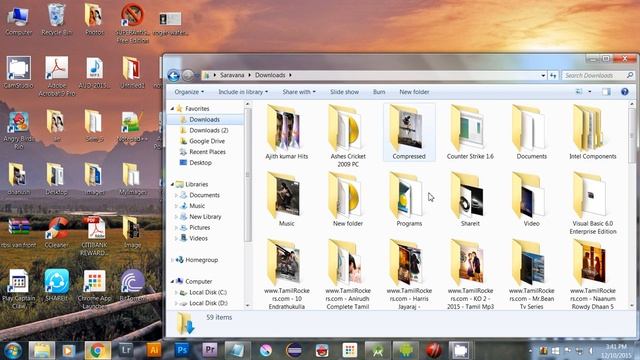Screen dimensions: 640x360
Task: Open the Organize dropdown menu
Action: (x=189, y=92)
